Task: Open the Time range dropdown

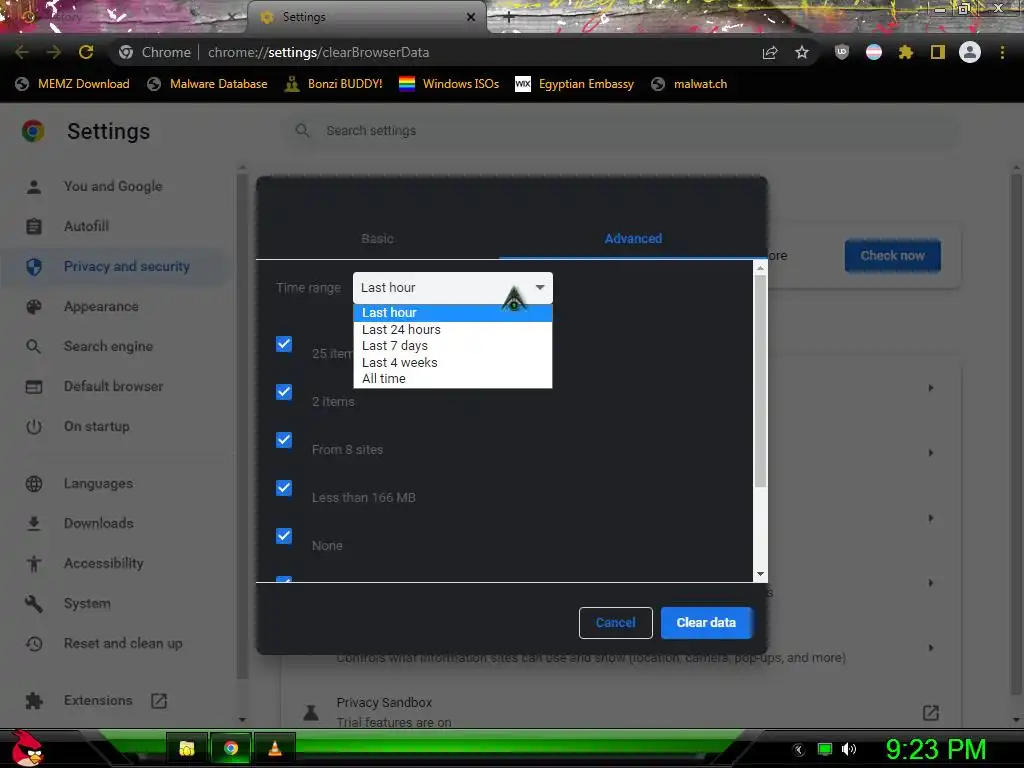Action: 453,287
